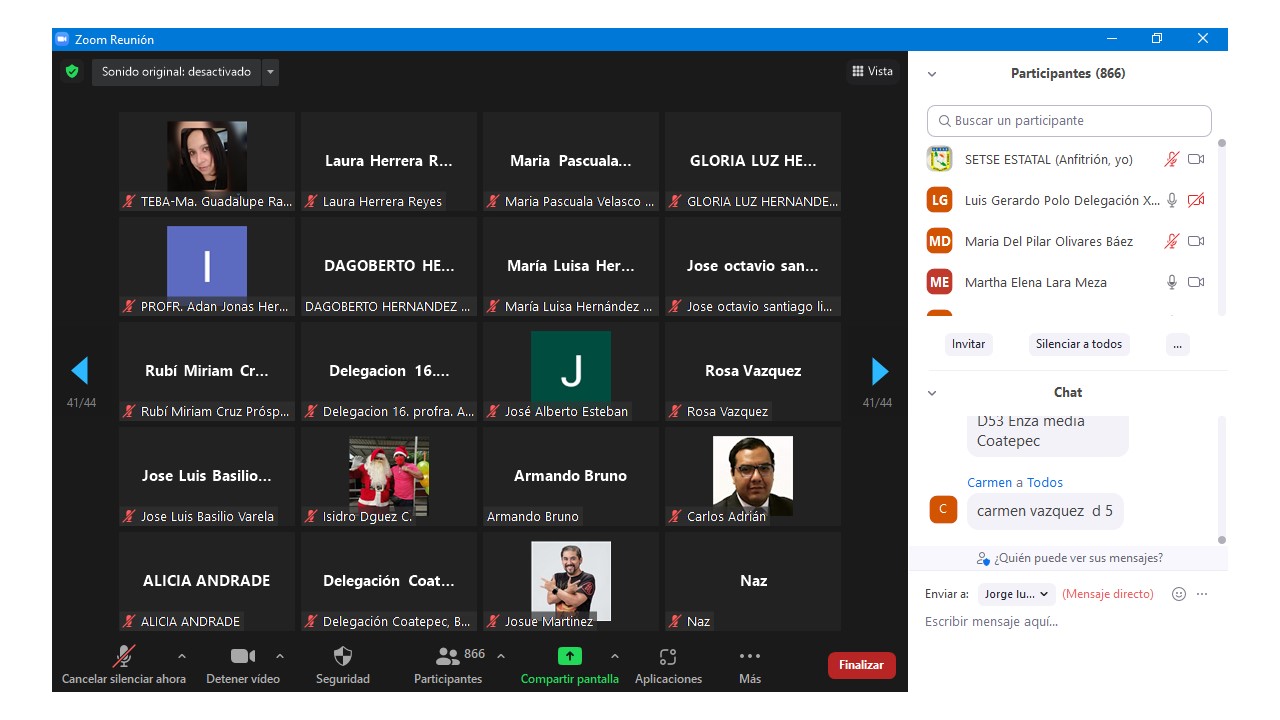Image resolution: width=1280 pixels, height=720 pixels.
Task: Click the Zoom Reunión title bar icon
Action: point(62,39)
